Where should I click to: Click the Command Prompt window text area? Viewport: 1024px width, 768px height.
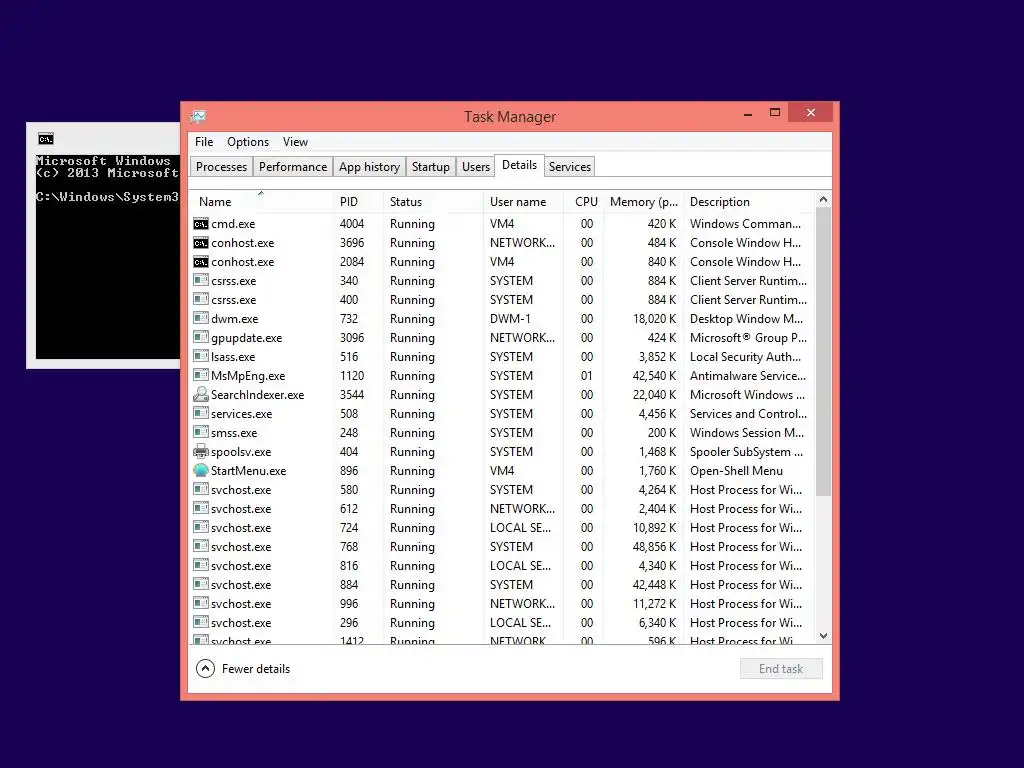tap(107, 256)
